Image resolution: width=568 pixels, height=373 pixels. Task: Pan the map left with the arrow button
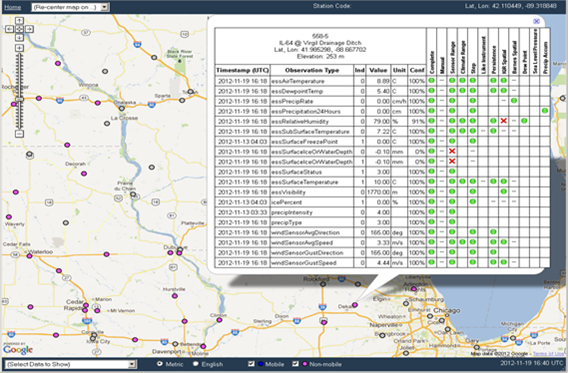pos(10,29)
